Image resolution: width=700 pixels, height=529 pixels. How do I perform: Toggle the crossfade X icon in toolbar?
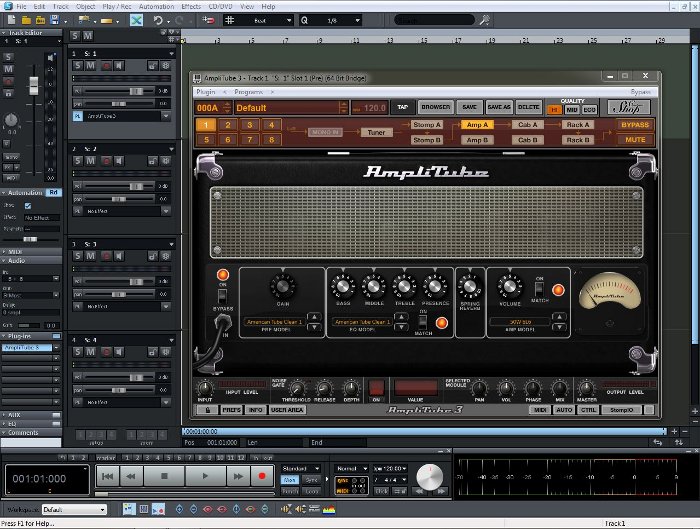pyautogui.click(x=137, y=20)
